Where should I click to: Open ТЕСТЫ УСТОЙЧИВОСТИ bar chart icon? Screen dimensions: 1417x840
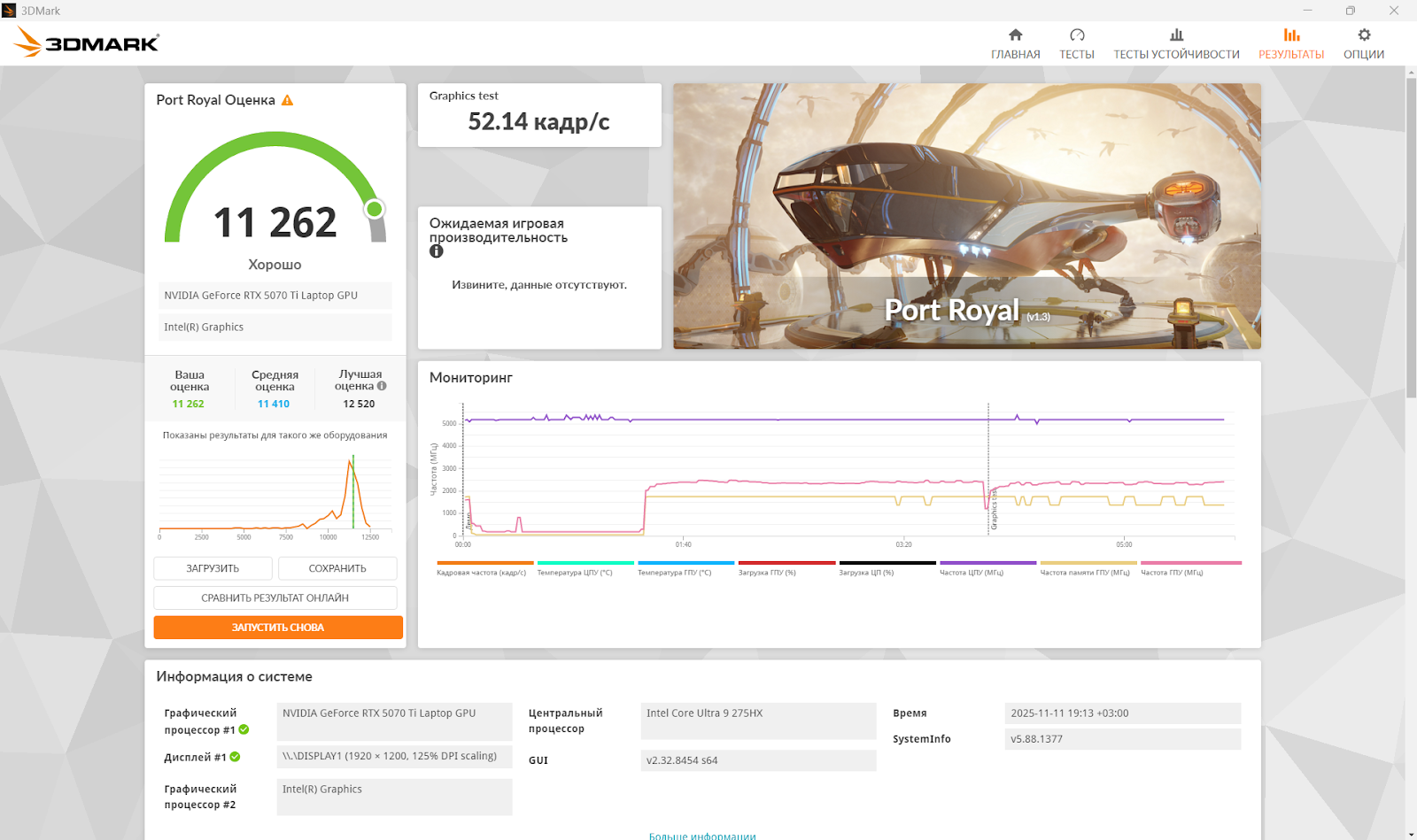click(x=1176, y=35)
